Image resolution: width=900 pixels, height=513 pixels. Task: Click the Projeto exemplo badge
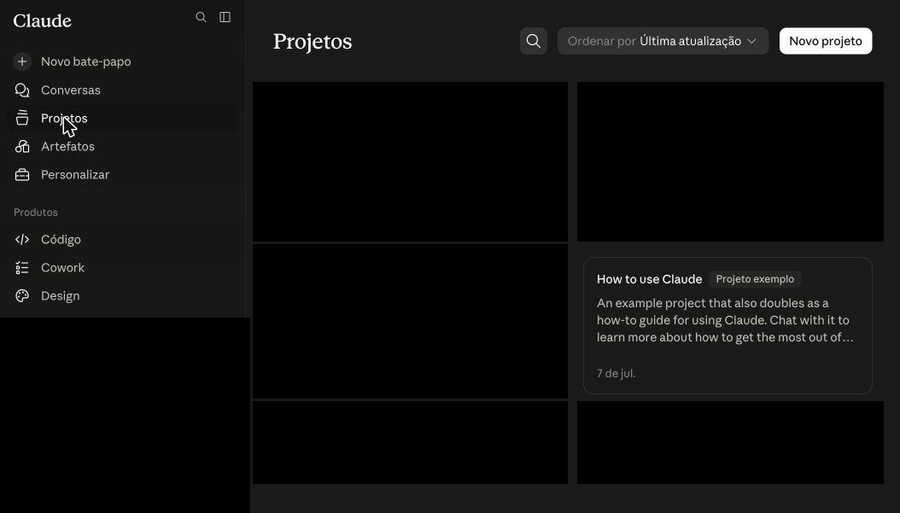[755, 279]
